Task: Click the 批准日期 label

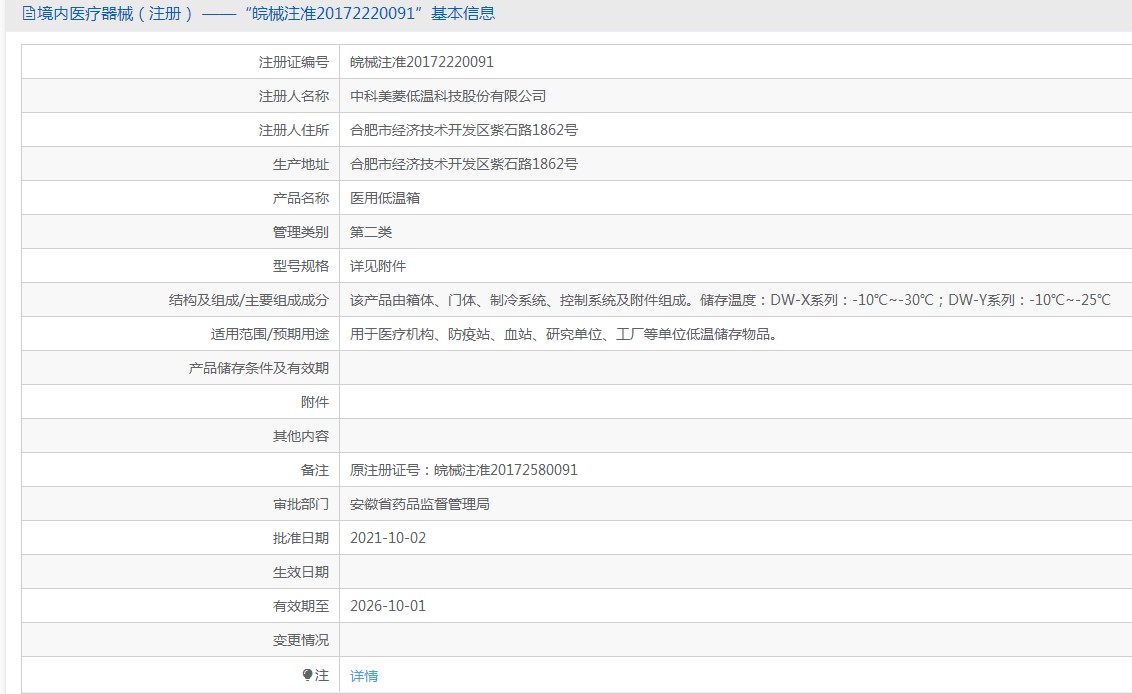Action: pyautogui.click(x=301, y=538)
